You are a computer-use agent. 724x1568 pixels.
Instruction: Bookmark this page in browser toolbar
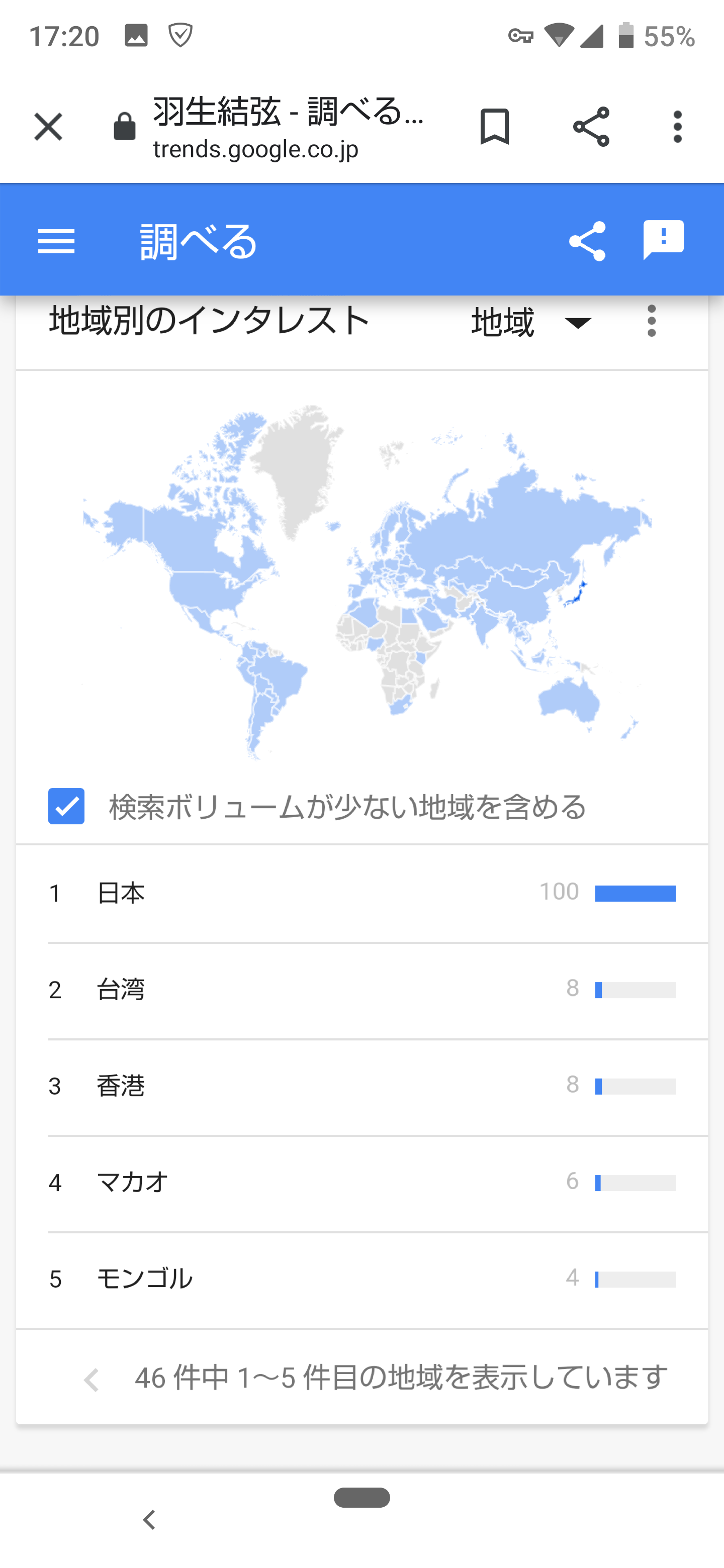click(494, 127)
